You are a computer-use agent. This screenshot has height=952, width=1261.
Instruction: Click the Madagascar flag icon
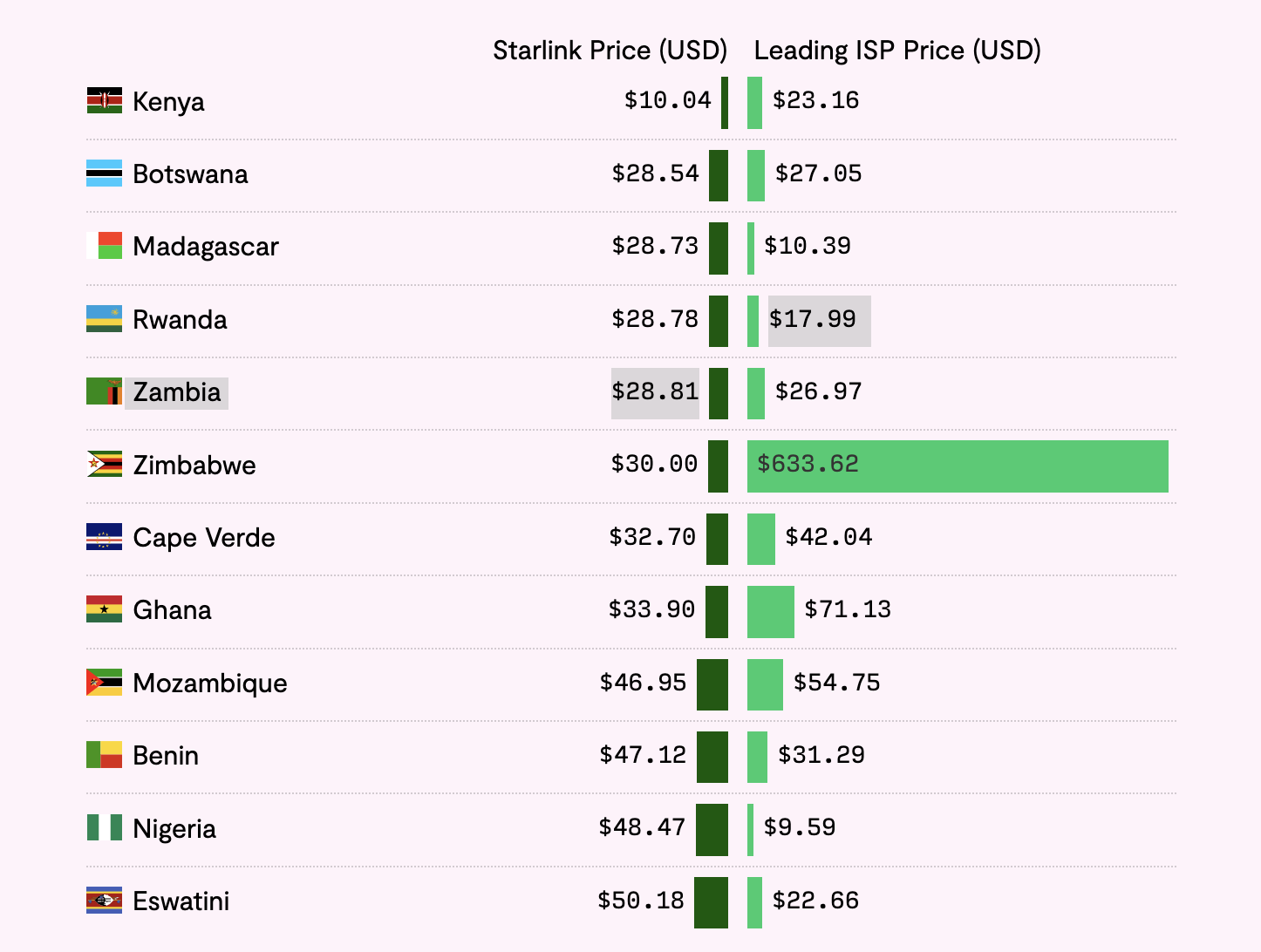click(x=104, y=246)
